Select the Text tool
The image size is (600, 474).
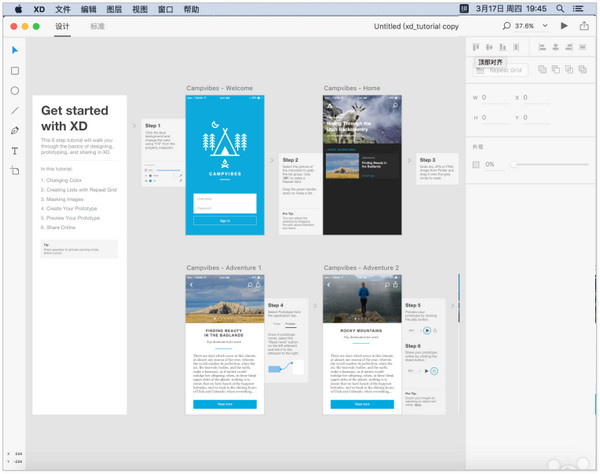click(x=15, y=151)
